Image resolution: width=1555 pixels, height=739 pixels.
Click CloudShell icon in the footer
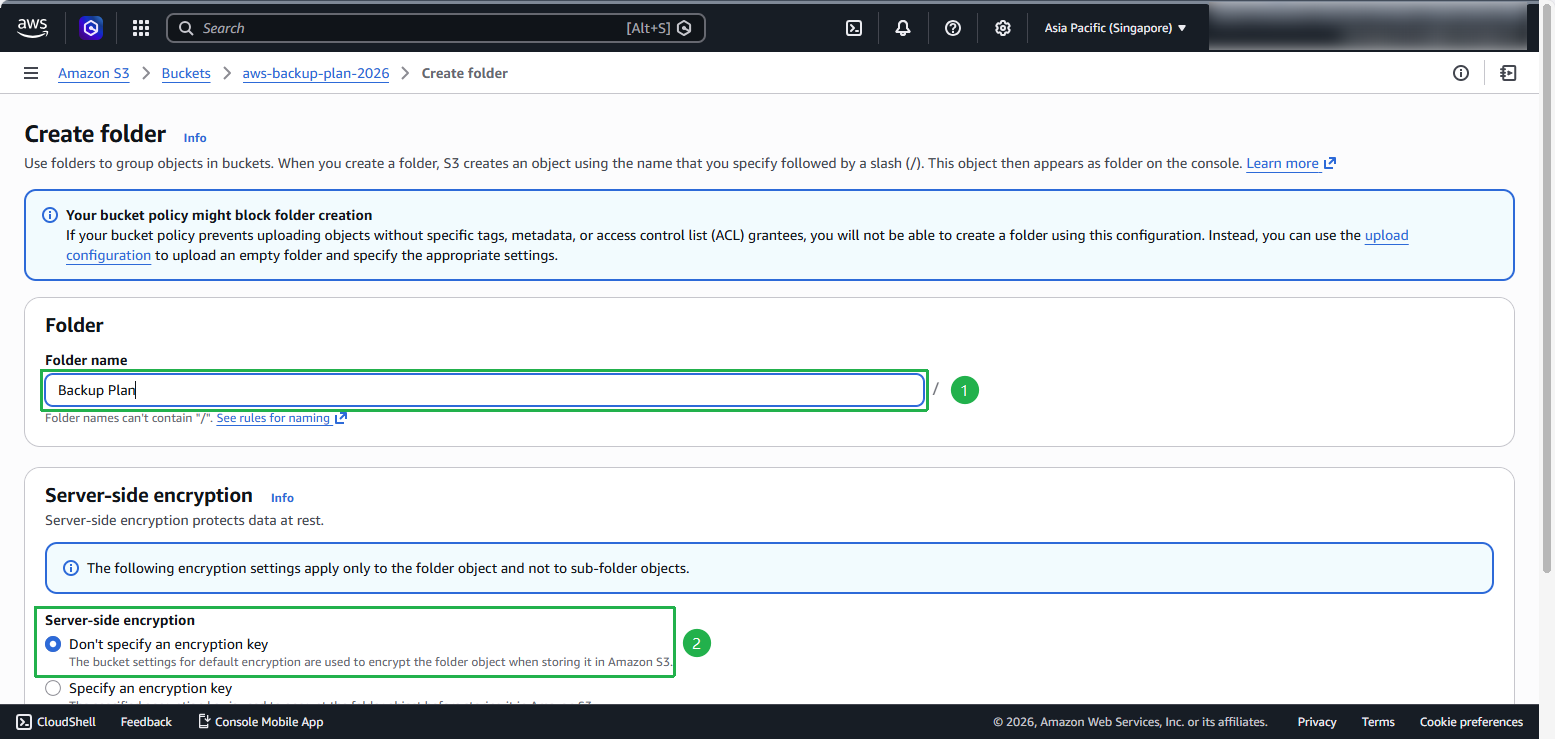24,722
